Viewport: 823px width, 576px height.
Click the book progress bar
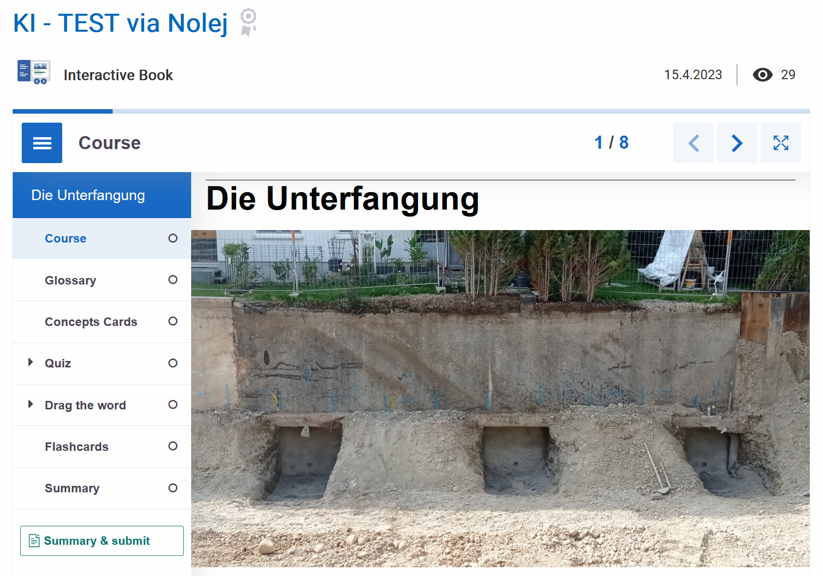point(411,111)
